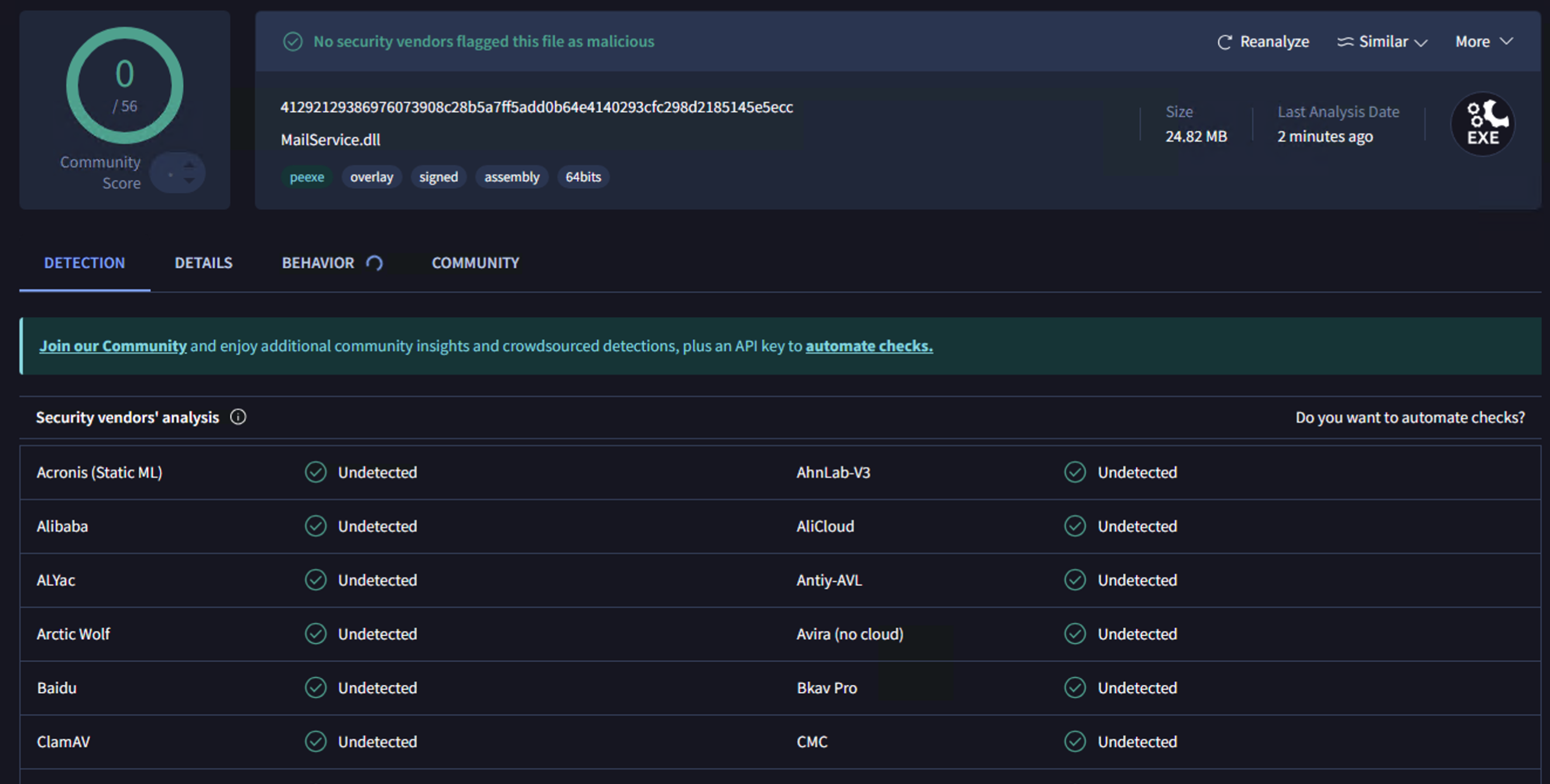Click the AhnLab-V3 undetected check icon
1550x784 pixels.
1075,472
